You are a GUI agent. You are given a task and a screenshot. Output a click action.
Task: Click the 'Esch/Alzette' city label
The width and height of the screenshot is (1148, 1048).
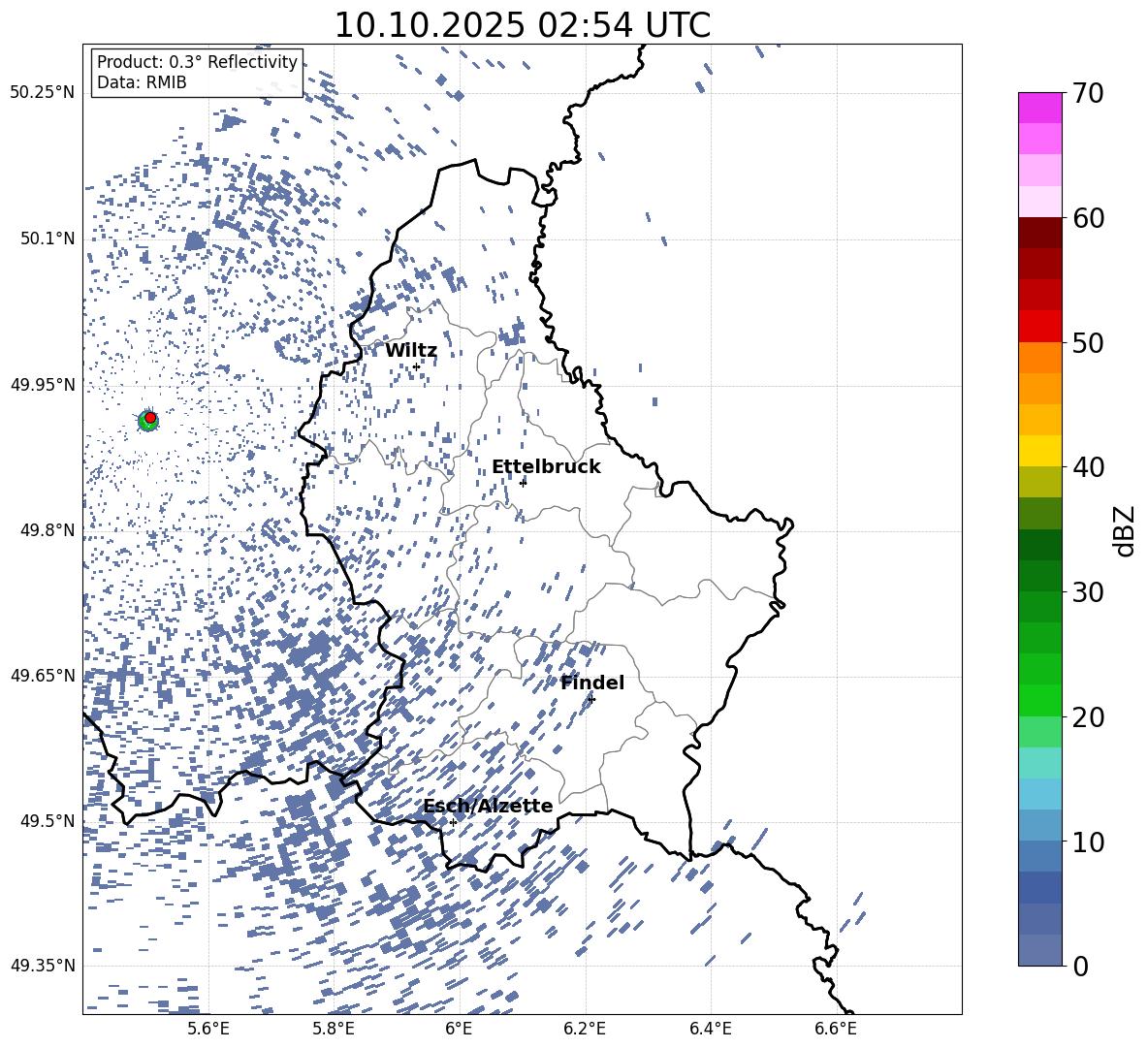tap(489, 806)
